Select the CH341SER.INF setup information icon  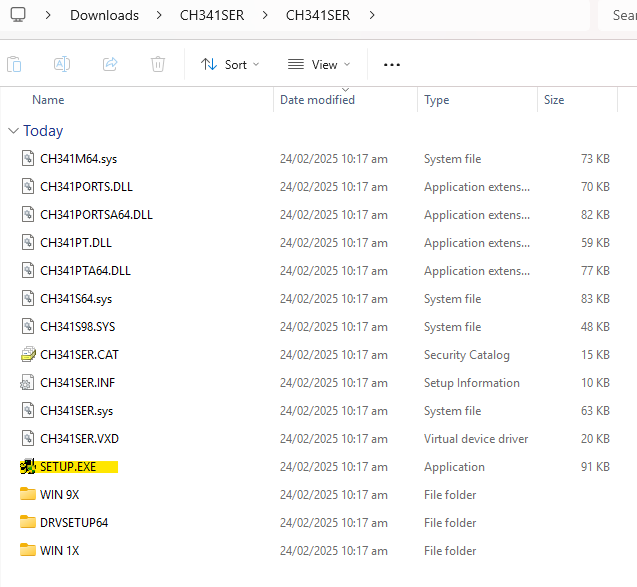pyautogui.click(x=27, y=383)
